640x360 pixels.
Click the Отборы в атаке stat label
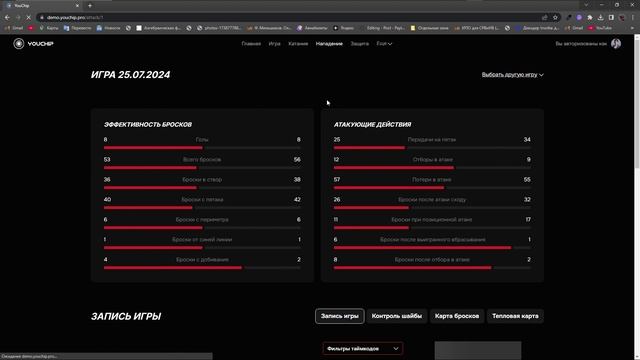point(433,160)
